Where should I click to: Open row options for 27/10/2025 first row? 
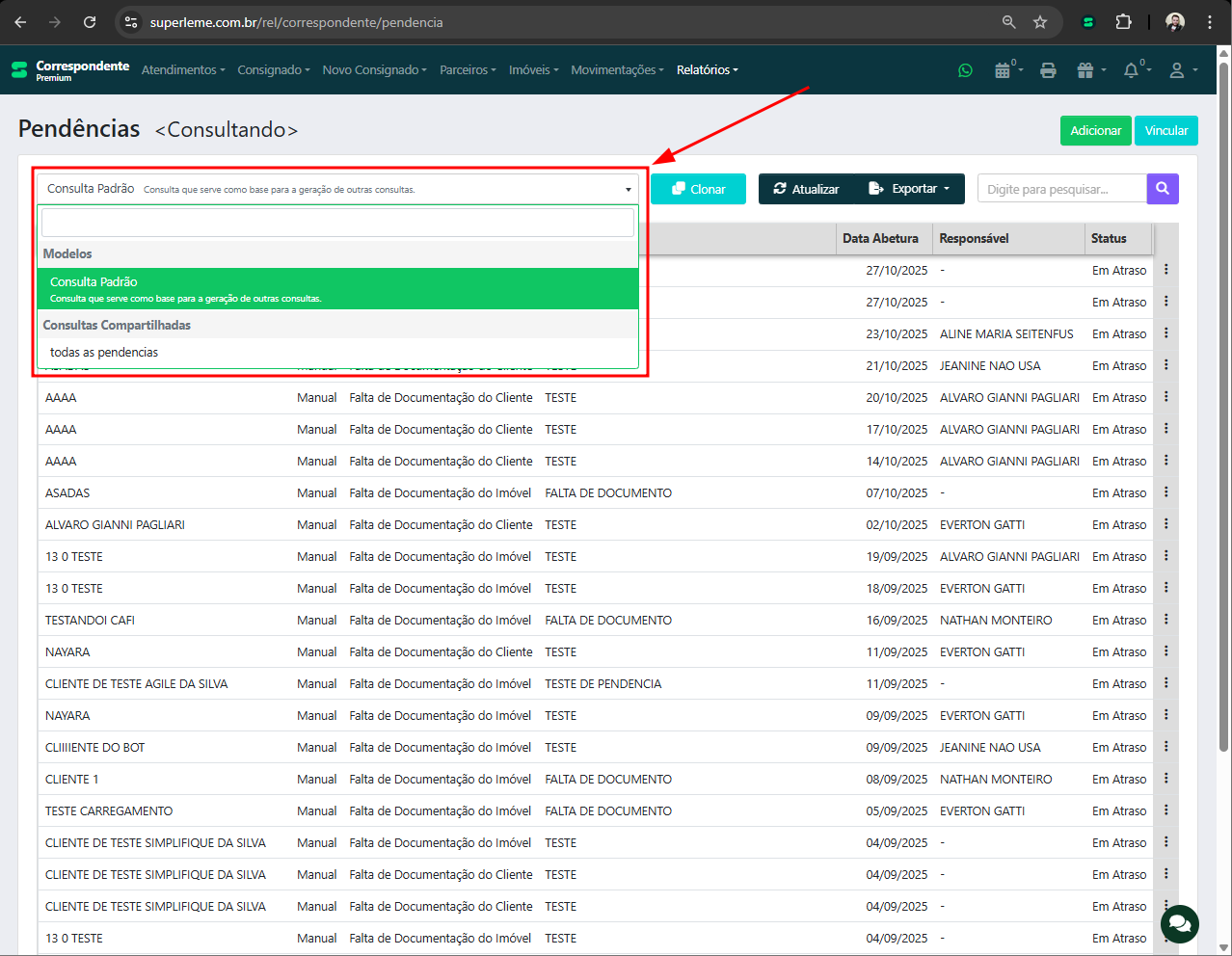click(x=1165, y=270)
